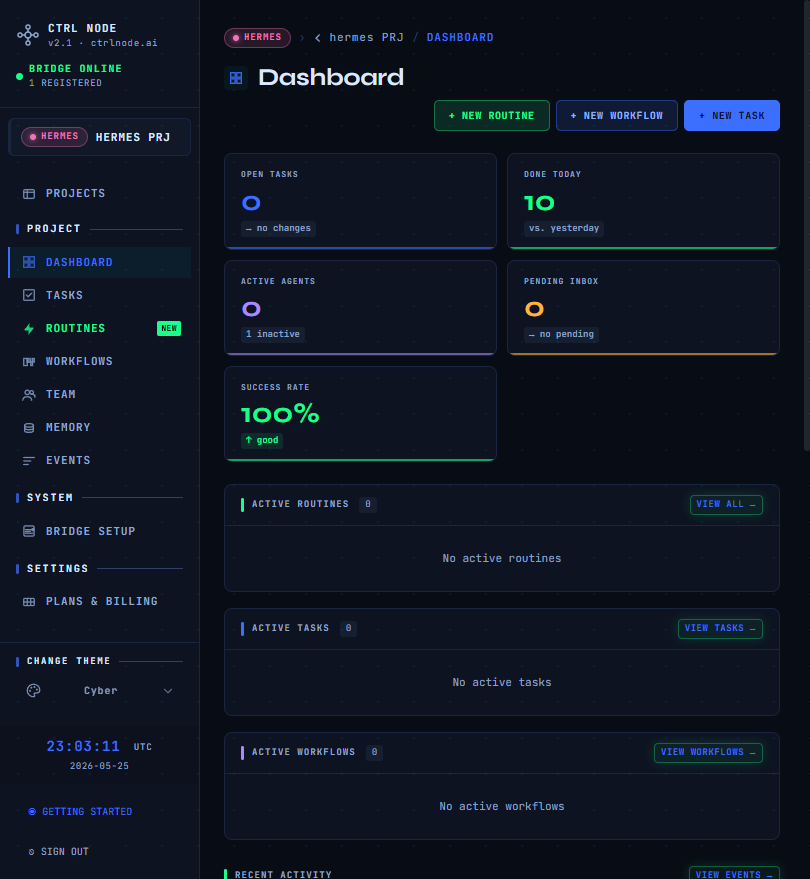Open Routines section from sidebar
810x879 pixels.
100,328
